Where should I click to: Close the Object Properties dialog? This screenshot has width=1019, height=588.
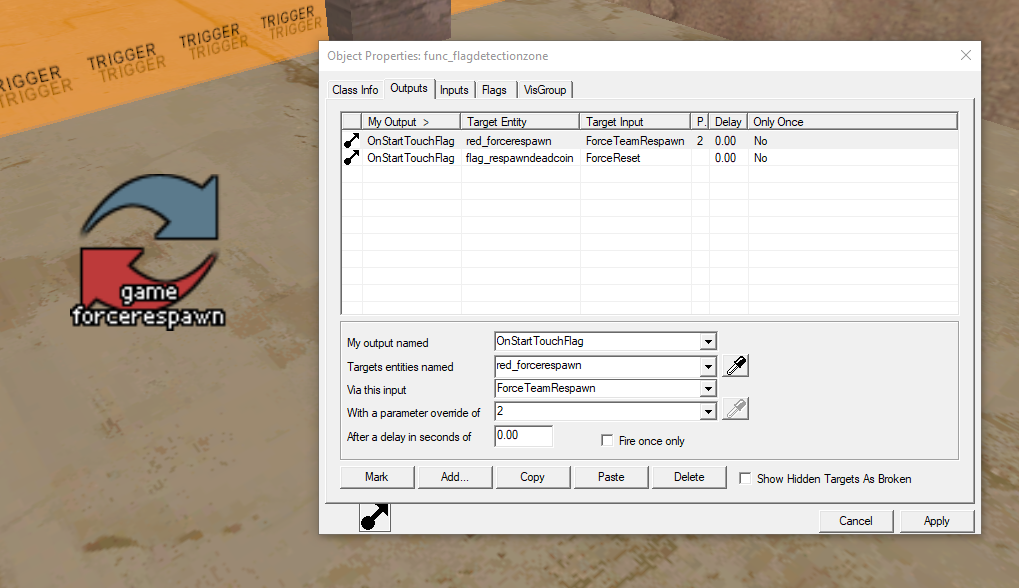click(966, 55)
